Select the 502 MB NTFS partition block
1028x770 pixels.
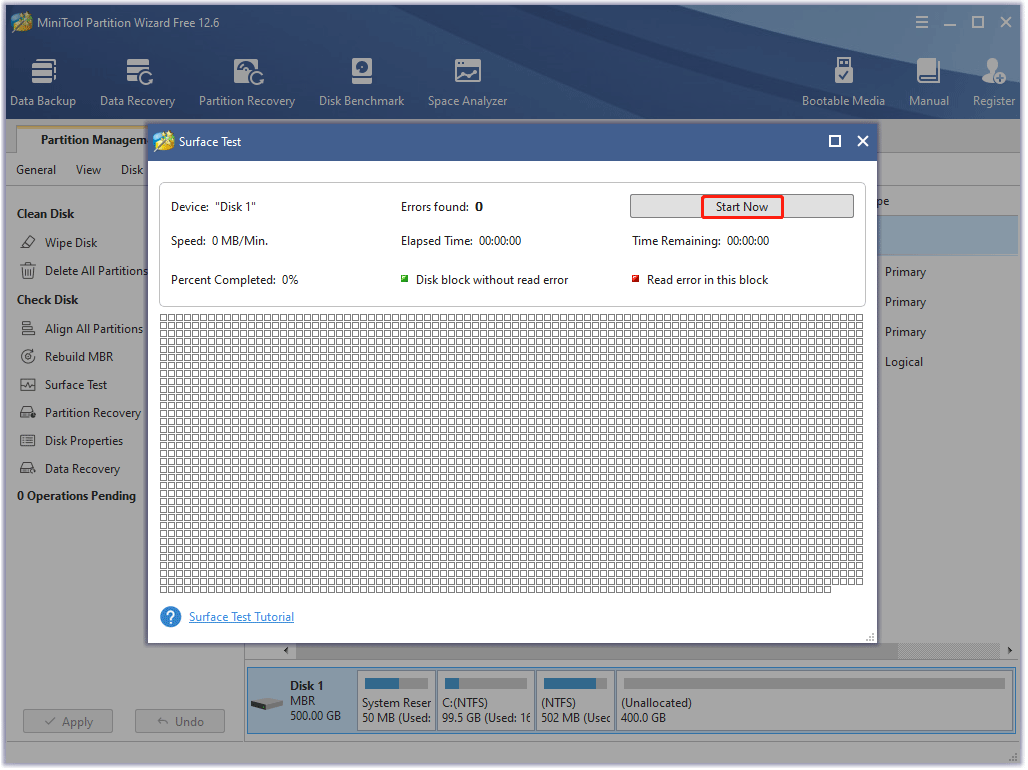(576, 700)
